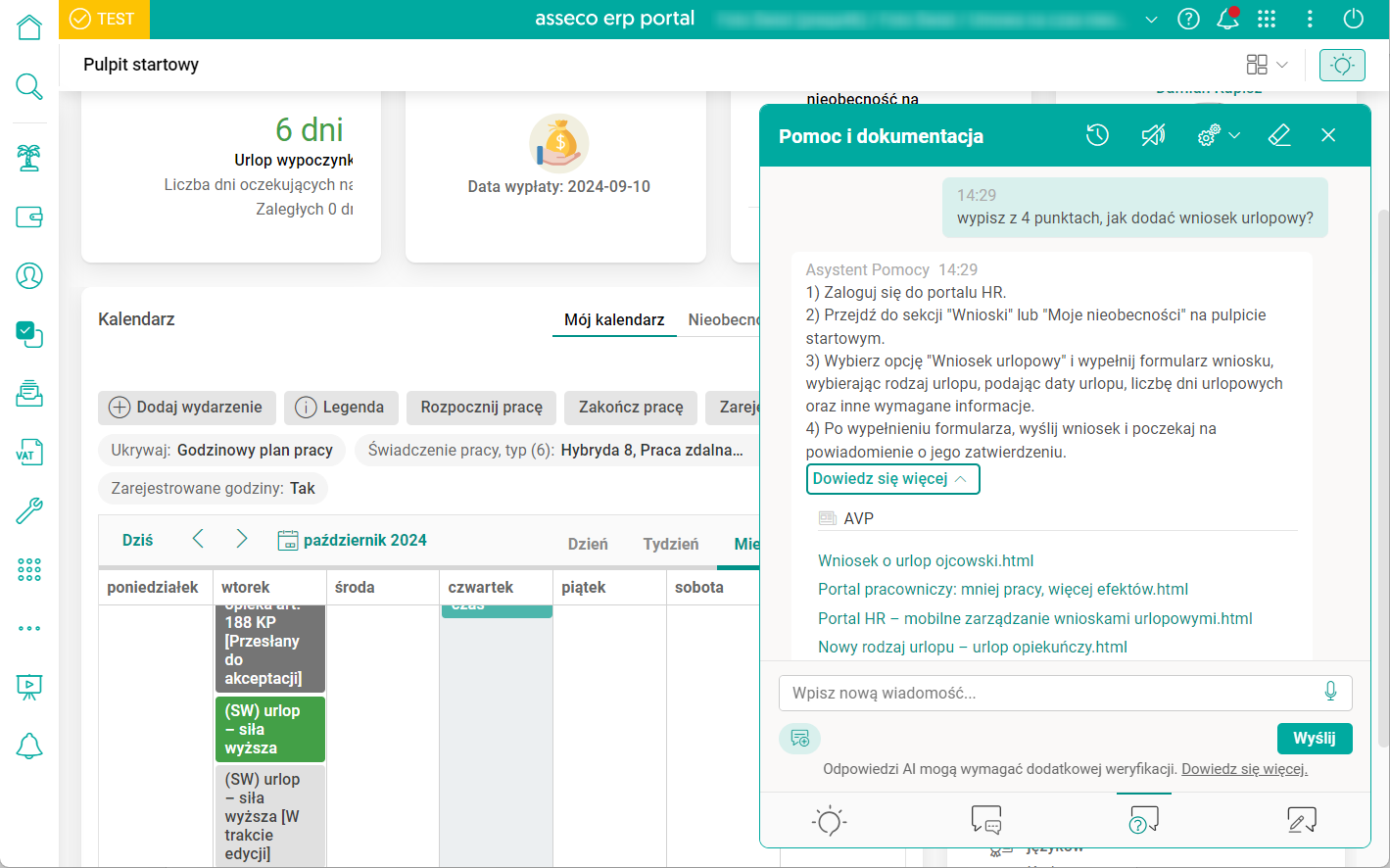Open the palm tree vacation module

point(29,158)
